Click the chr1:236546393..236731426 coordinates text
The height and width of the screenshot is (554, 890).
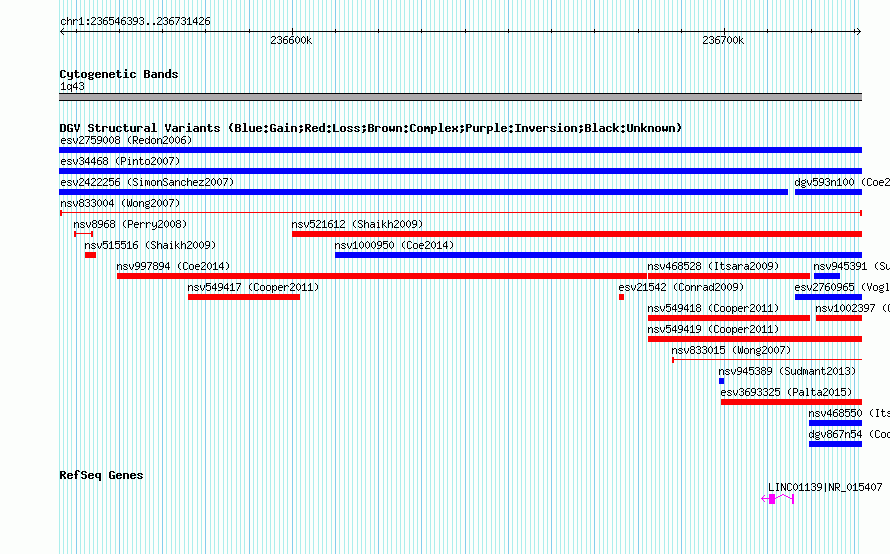coord(135,22)
